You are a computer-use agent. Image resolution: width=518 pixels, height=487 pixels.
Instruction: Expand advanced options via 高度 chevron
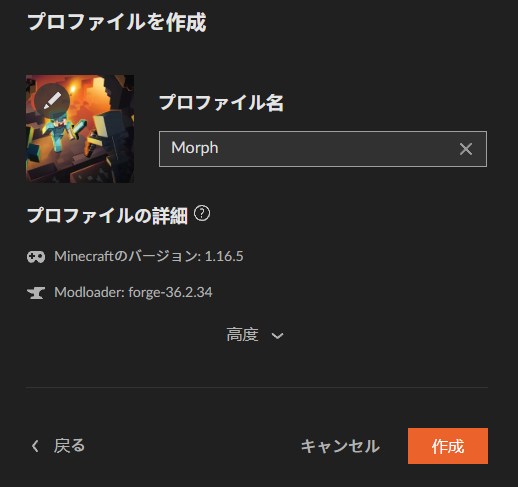click(277, 336)
